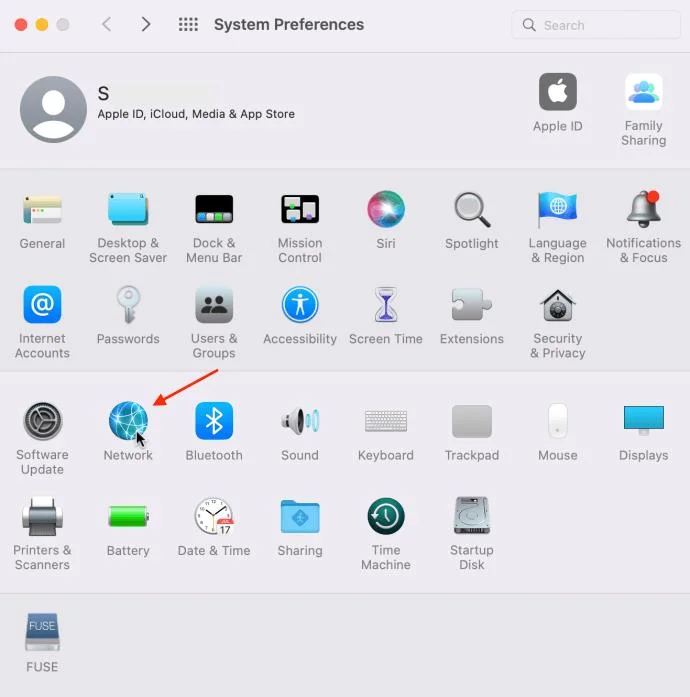Open Notifications & Focus preferences
The width and height of the screenshot is (690, 697).
644,209
